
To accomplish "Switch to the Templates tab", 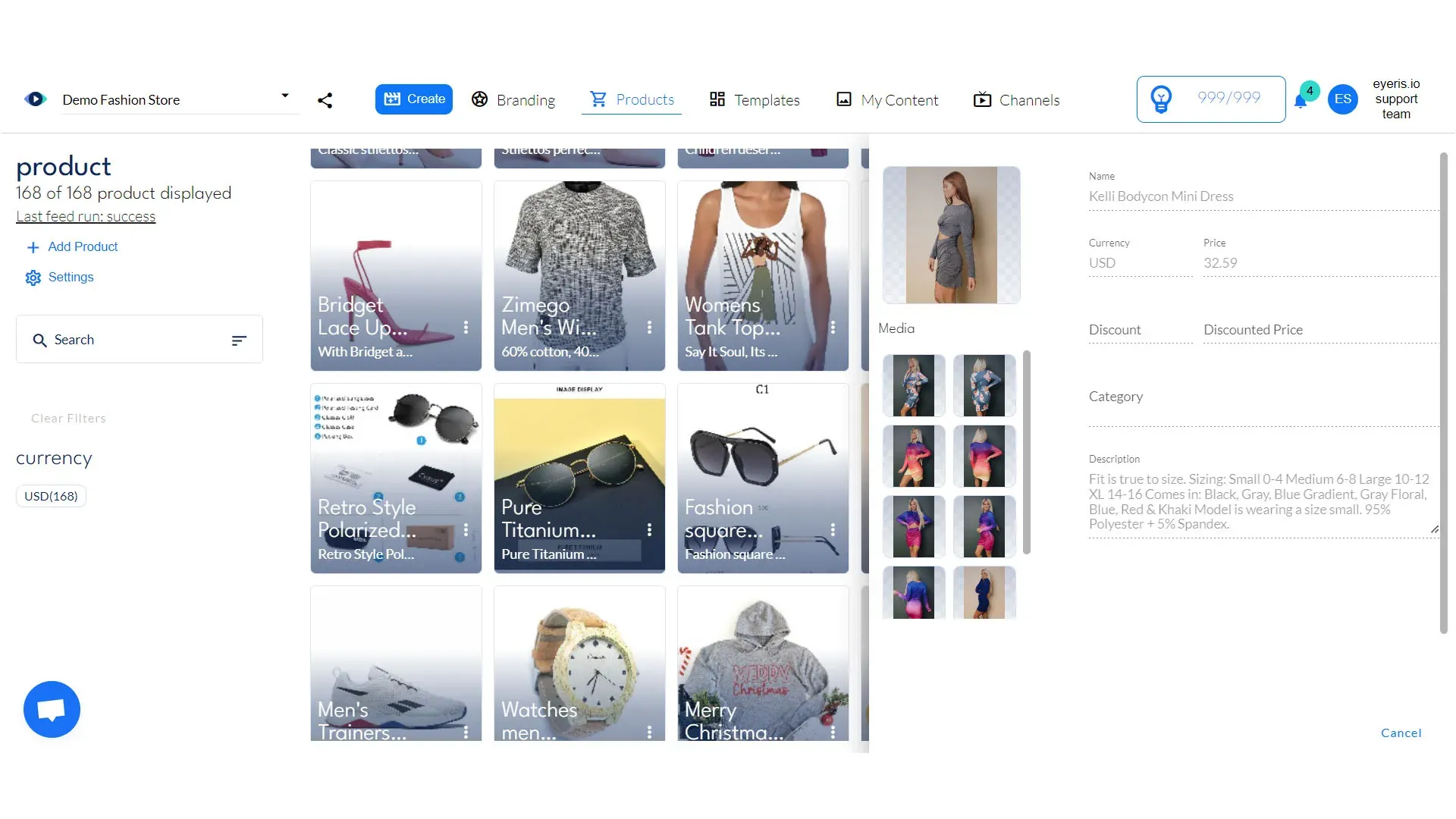I will pos(755,100).
